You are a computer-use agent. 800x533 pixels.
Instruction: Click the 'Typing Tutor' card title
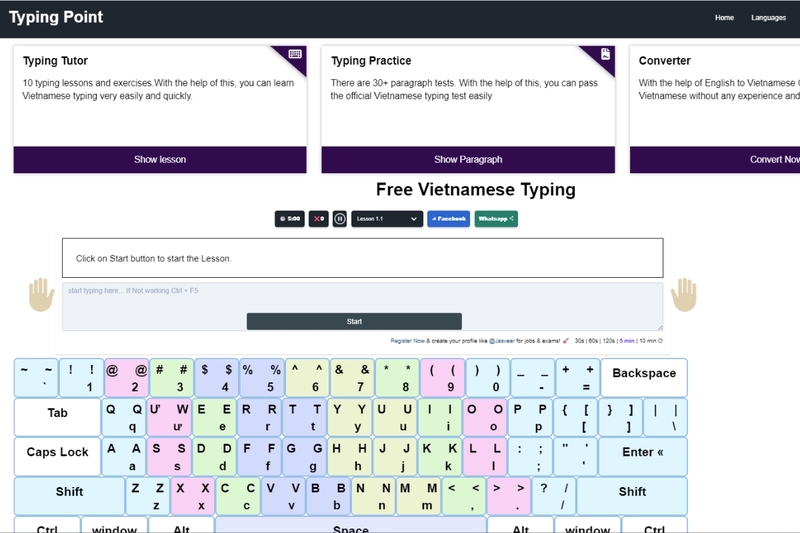[55, 61]
